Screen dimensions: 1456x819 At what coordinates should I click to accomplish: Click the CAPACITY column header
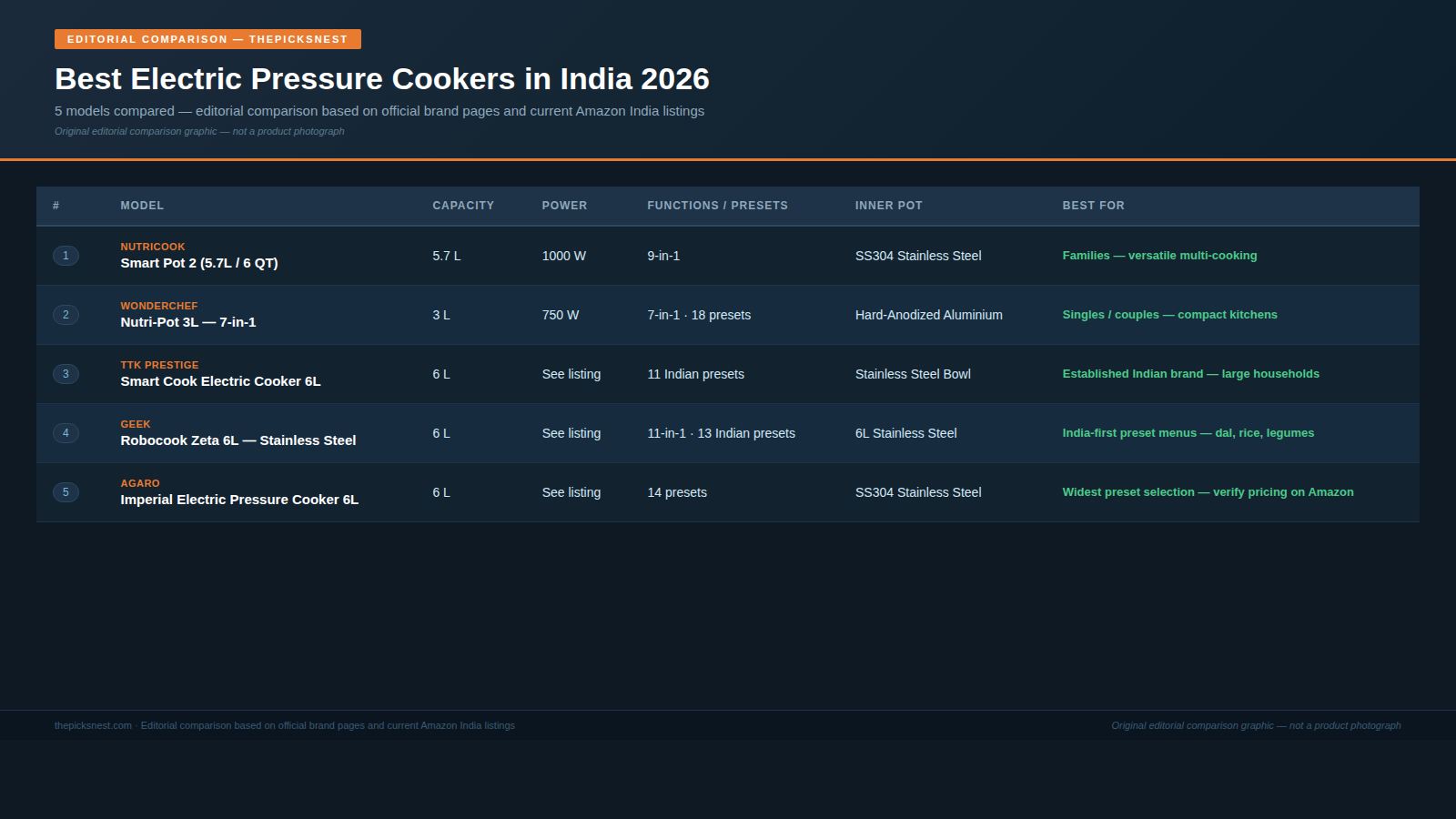click(x=463, y=206)
